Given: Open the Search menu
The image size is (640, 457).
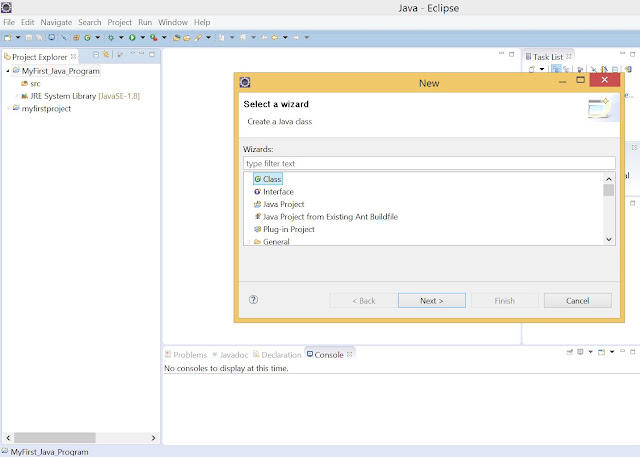Looking at the screenshot, I should [90, 22].
